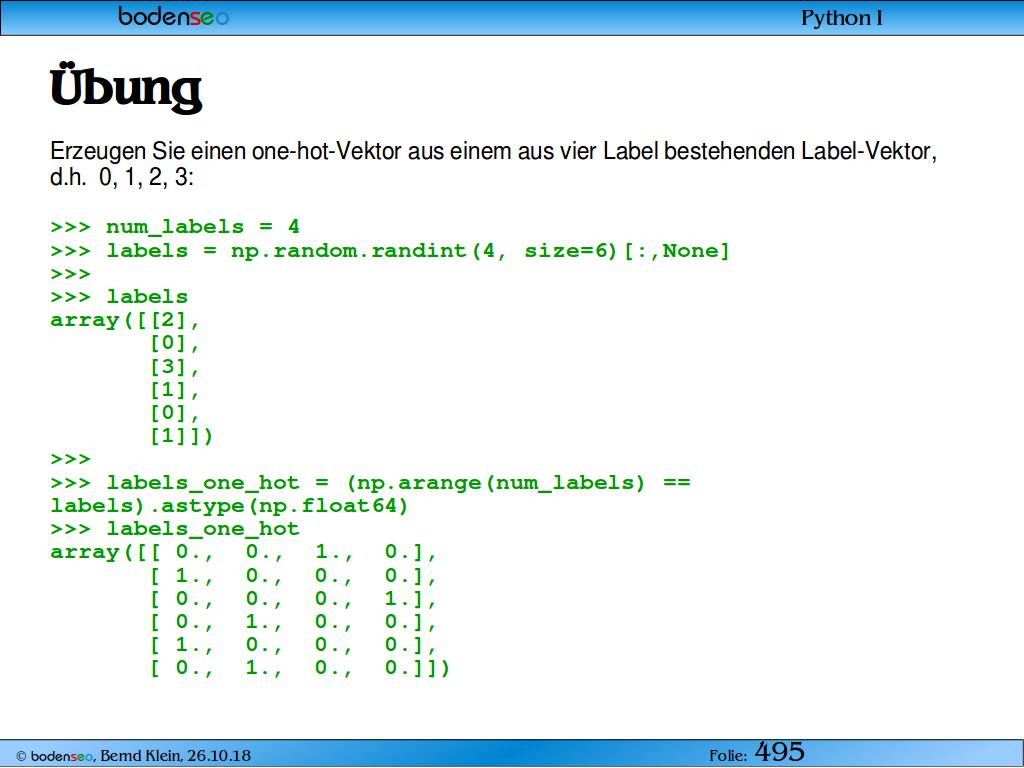The image size is (1024, 768).
Task: Click the line 'labels).astype(np.float64)'
Action: (229, 505)
